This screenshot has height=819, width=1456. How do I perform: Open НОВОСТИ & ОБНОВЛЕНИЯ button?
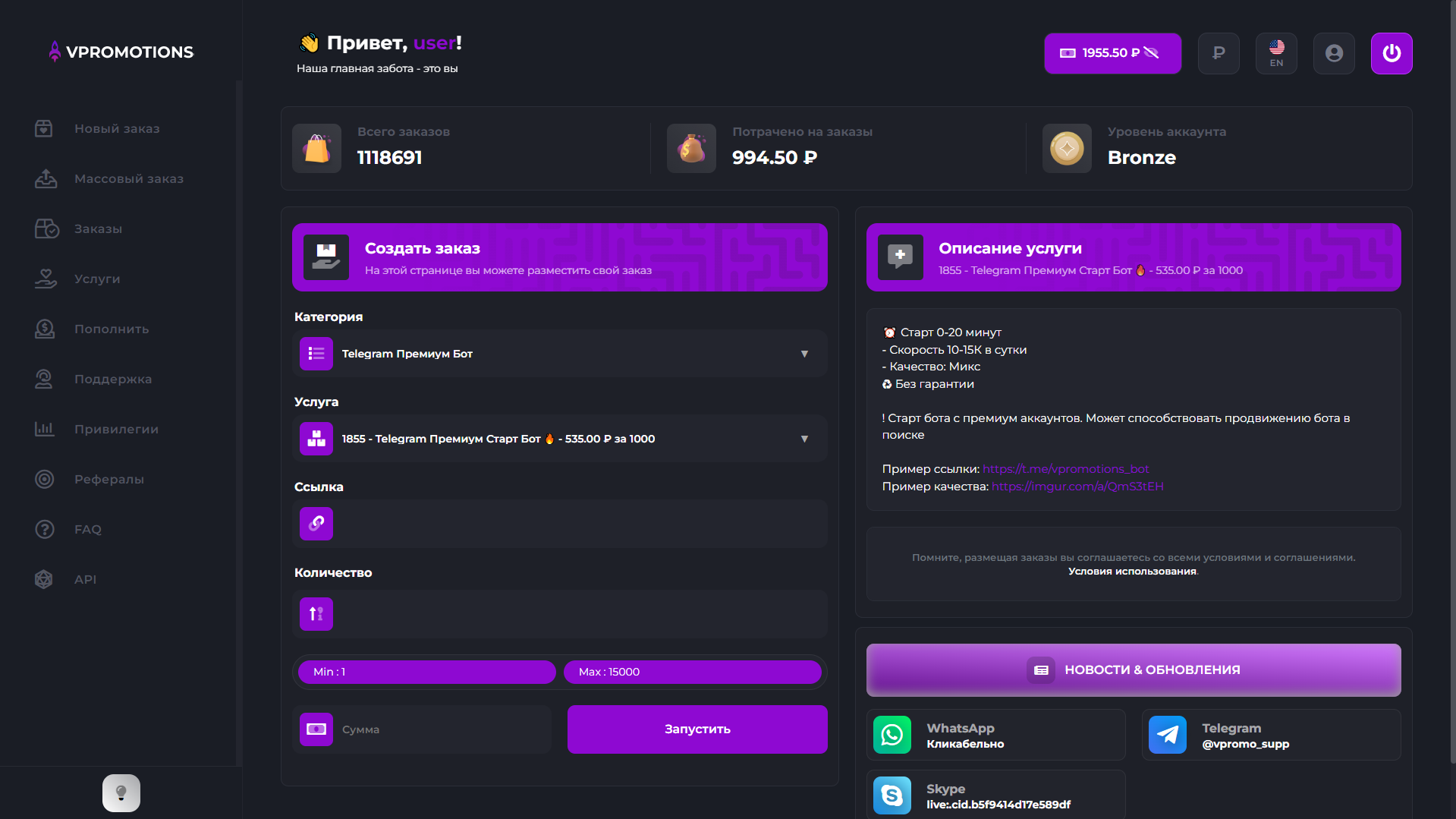tap(1134, 670)
